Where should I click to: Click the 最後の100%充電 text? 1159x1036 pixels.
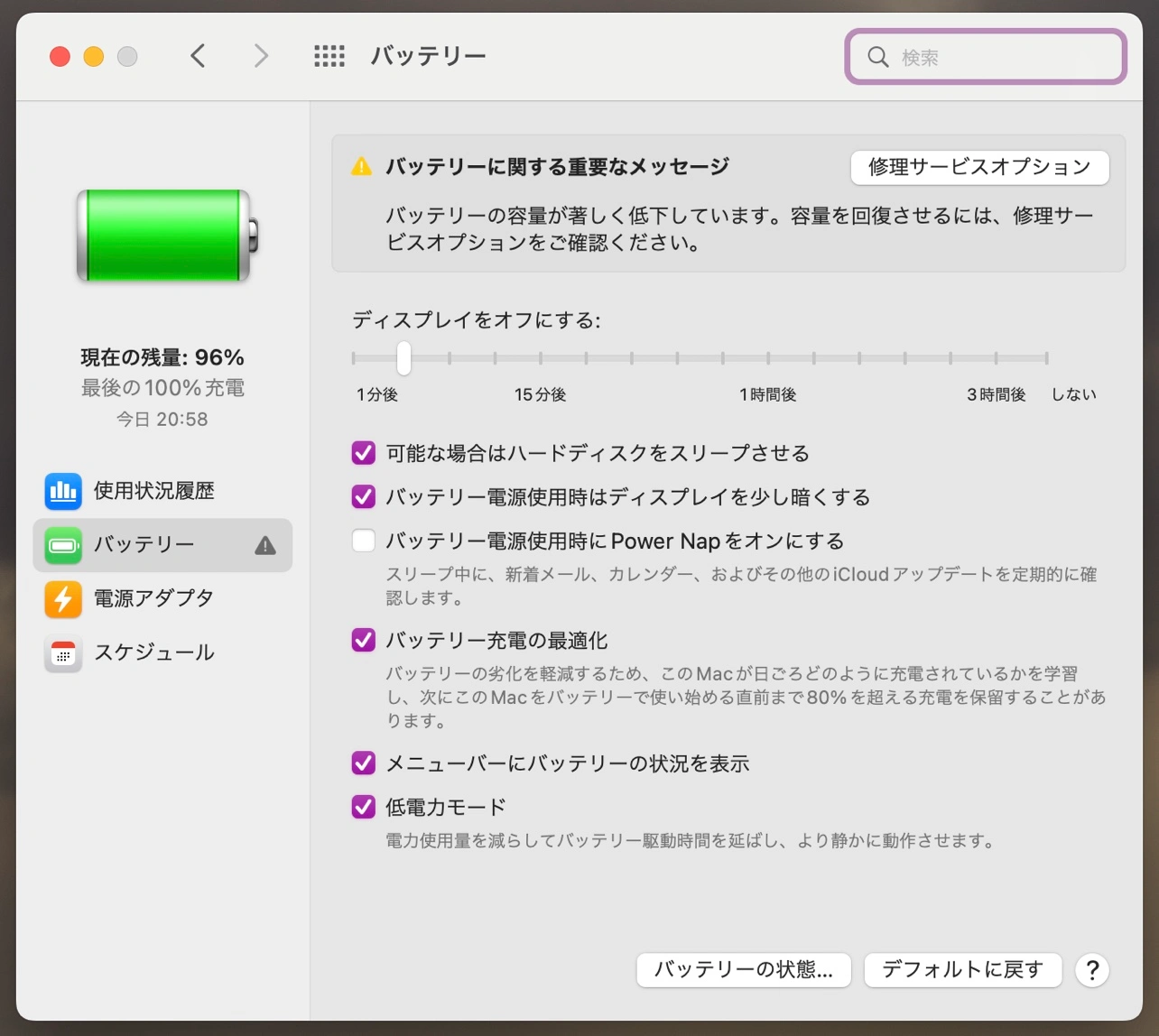(162, 388)
